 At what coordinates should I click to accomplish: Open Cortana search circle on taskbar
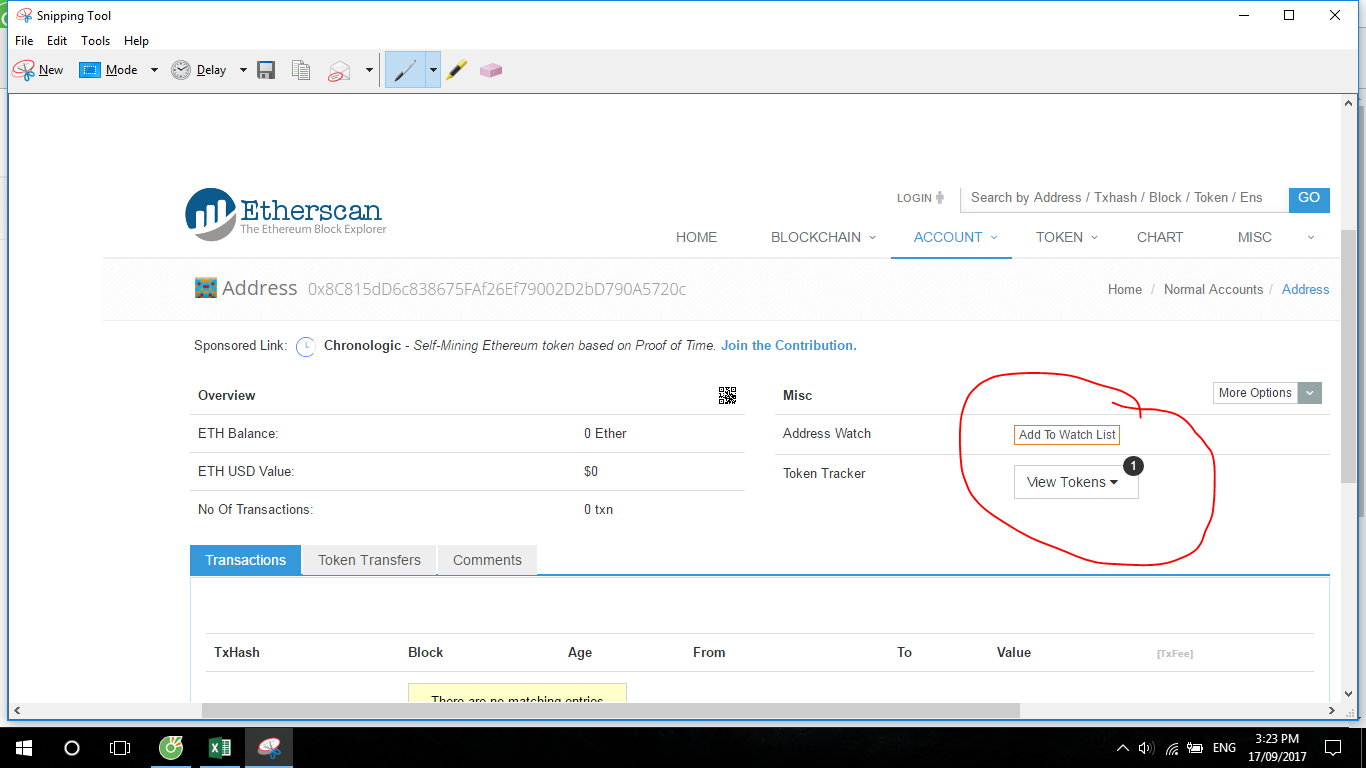coord(71,747)
